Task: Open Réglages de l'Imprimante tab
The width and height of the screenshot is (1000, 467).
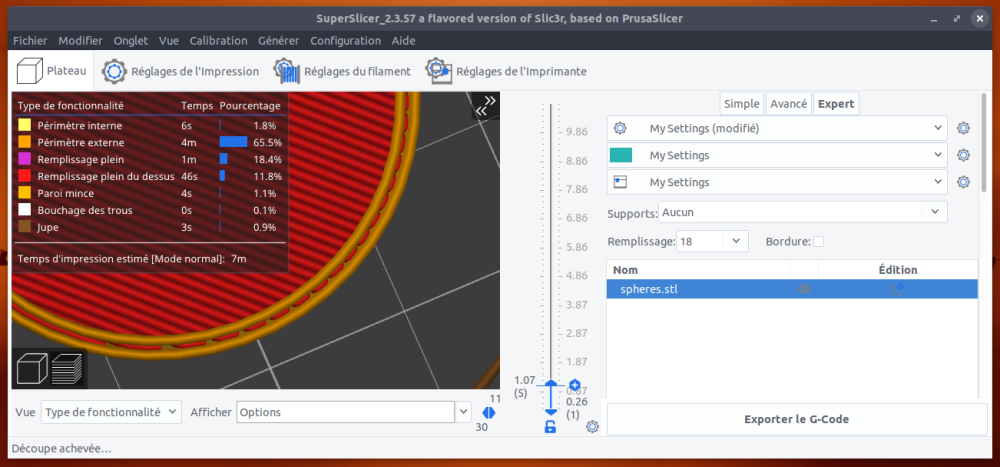Action: [506, 71]
